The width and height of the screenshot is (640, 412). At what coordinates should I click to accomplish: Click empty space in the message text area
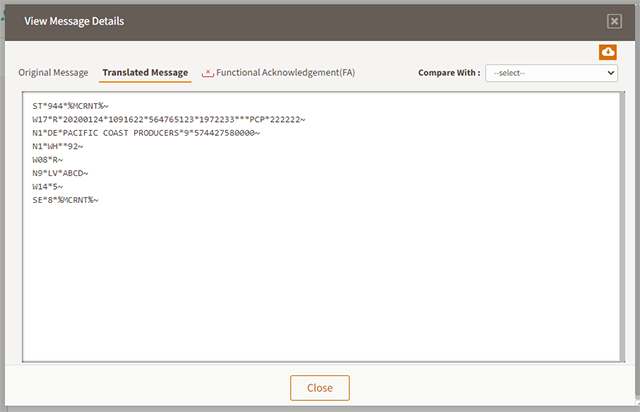(320, 290)
